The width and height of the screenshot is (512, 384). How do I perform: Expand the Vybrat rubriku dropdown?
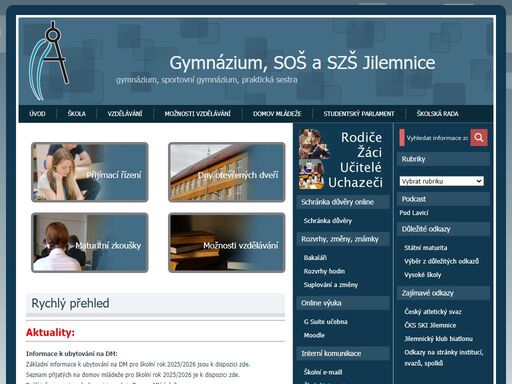coord(442,181)
